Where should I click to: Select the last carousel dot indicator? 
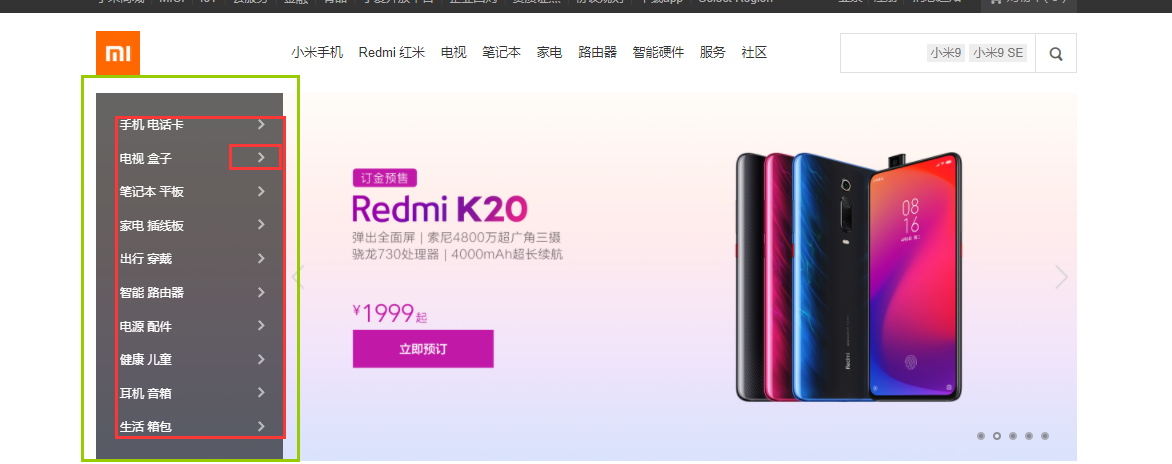pos(1045,436)
